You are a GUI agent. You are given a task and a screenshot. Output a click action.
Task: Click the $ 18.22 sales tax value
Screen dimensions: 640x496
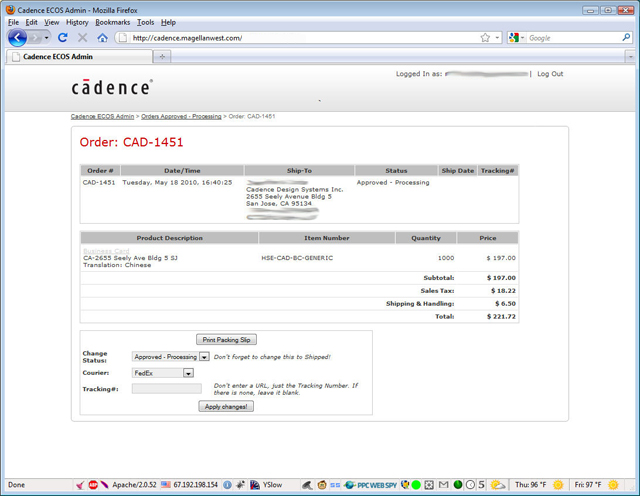(x=503, y=291)
